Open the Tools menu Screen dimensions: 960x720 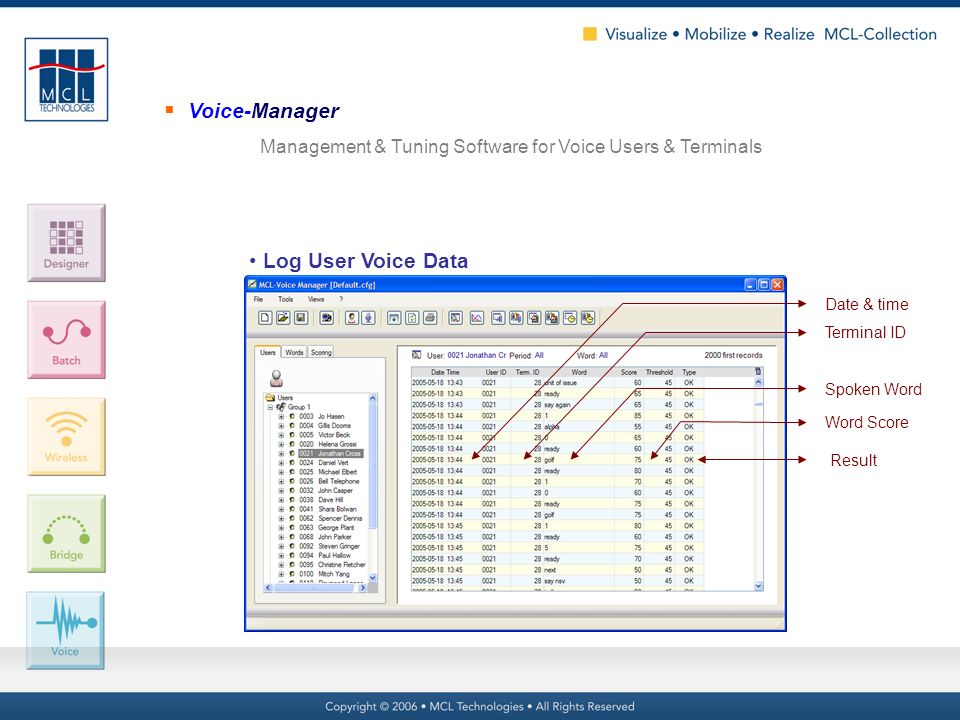pyautogui.click(x=285, y=299)
